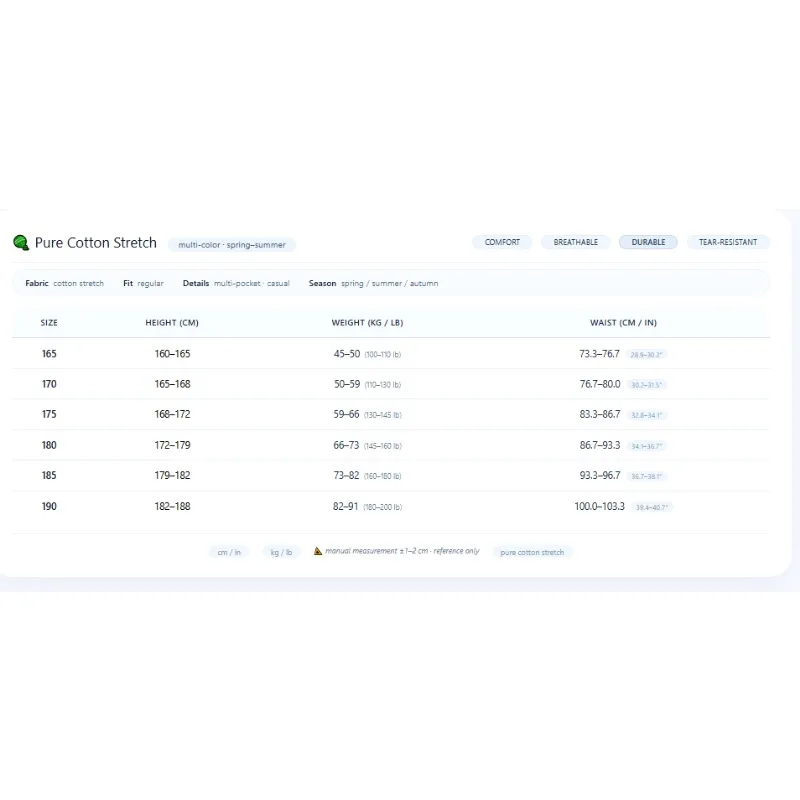Click the height value 172–179
800x800 pixels.
(172, 445)
